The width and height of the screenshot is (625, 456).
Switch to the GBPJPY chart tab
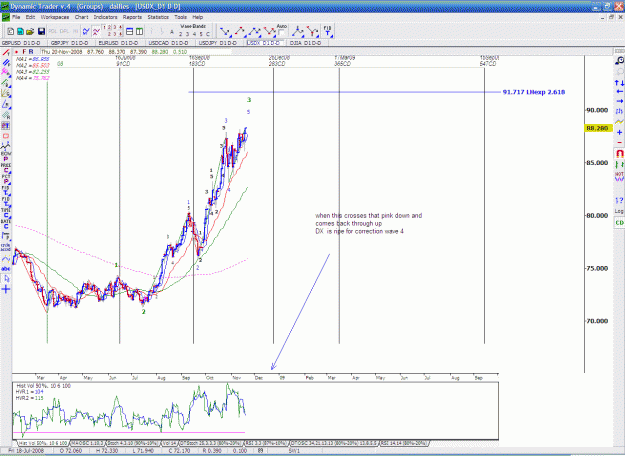click(70, 43)
